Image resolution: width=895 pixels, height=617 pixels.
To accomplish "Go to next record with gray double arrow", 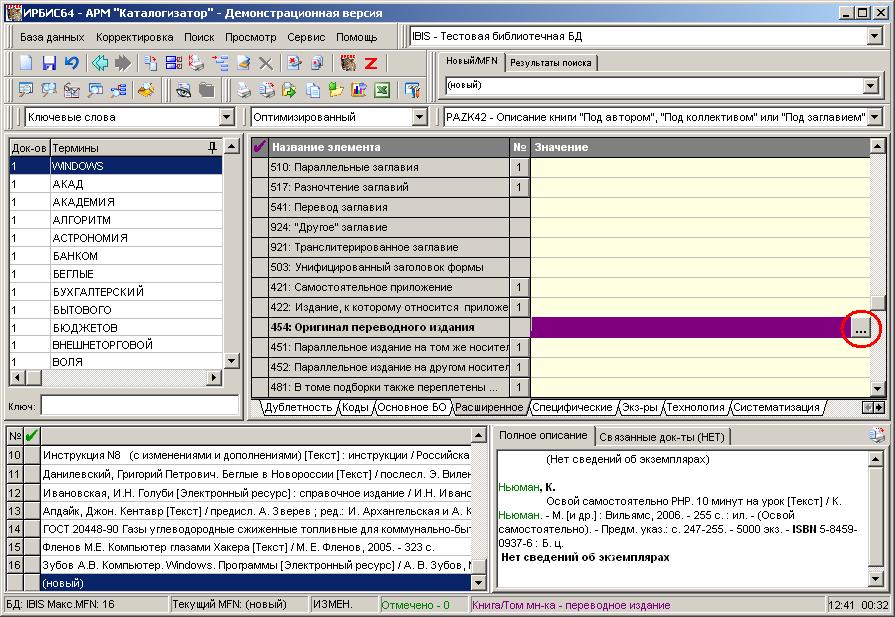I will [123, 63].
